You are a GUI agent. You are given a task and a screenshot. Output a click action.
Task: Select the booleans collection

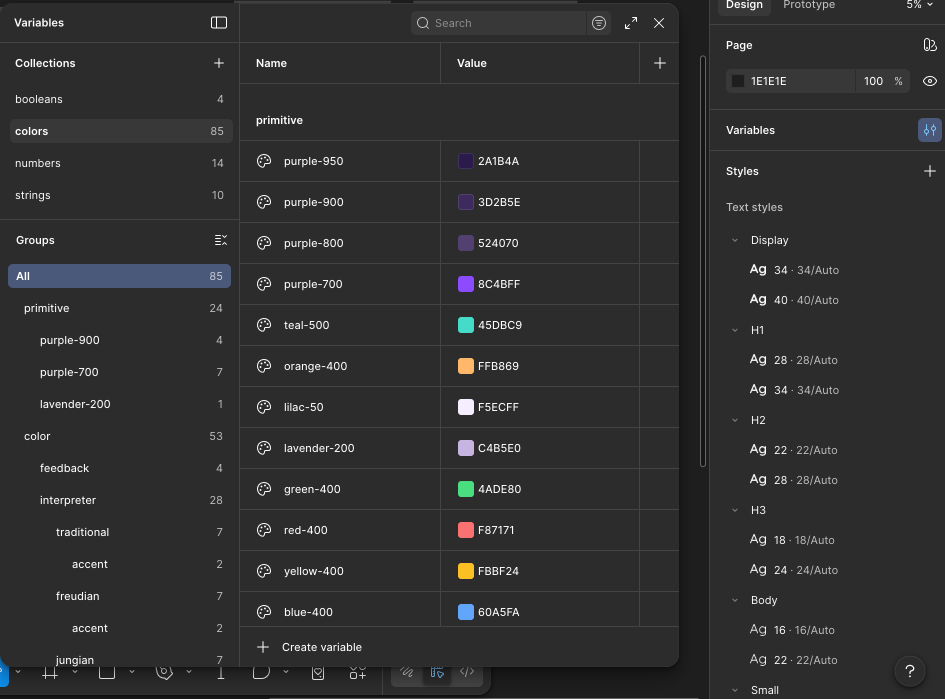[x=121, y=99]
